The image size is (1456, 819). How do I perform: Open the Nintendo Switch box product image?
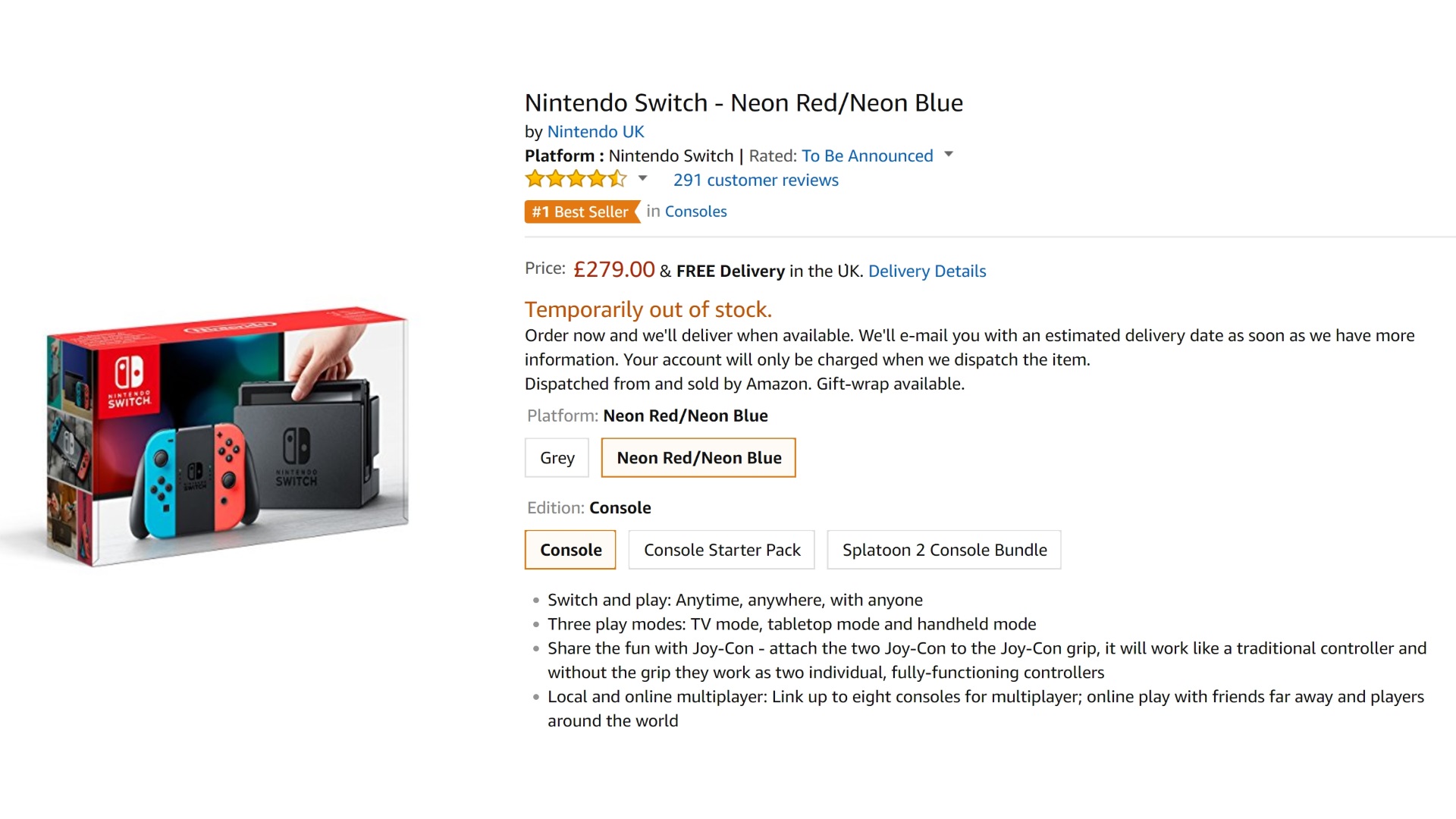click(227, 436)
